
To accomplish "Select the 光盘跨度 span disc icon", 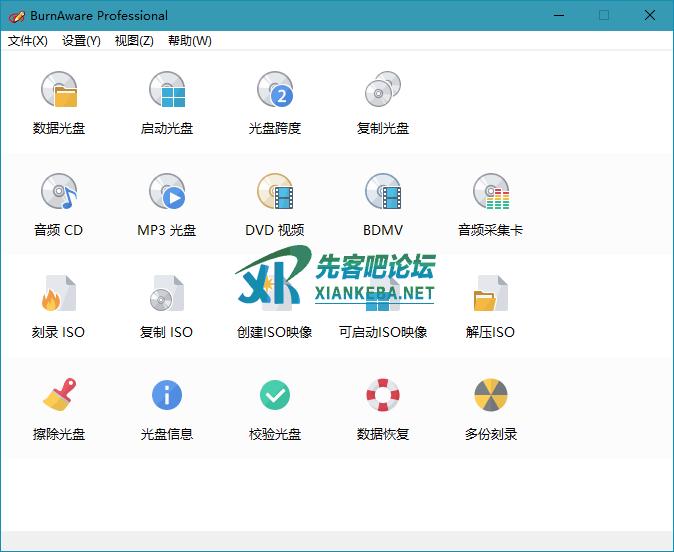I will 275,92.
